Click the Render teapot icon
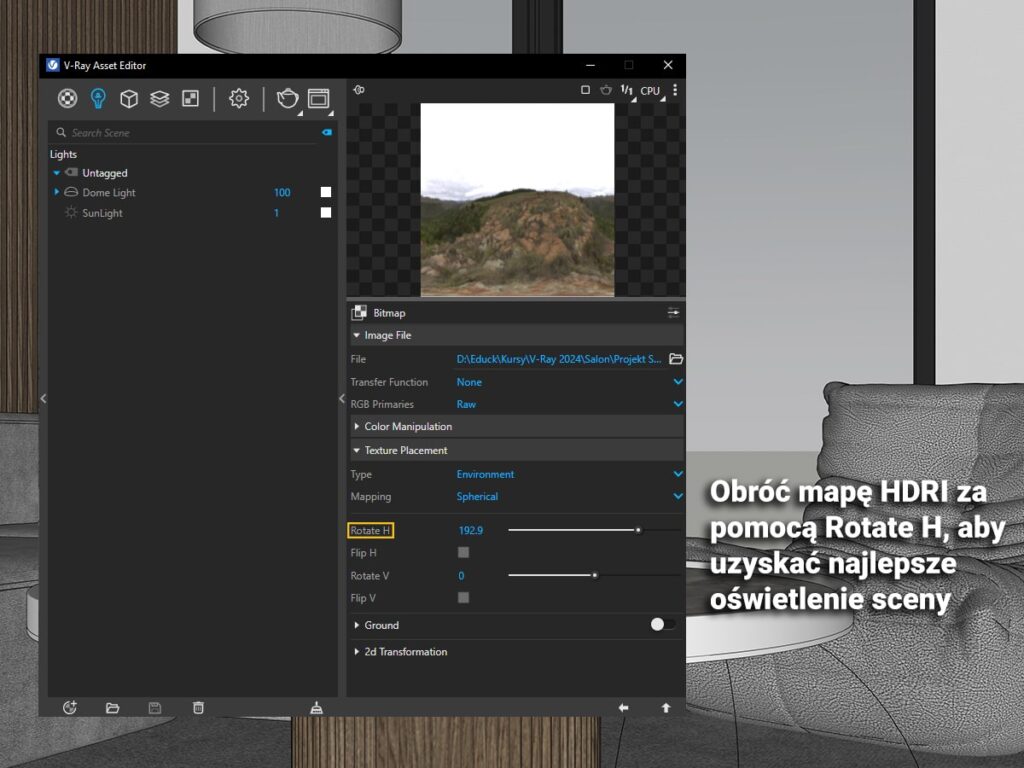1024x768 pixels. (287, 98)
